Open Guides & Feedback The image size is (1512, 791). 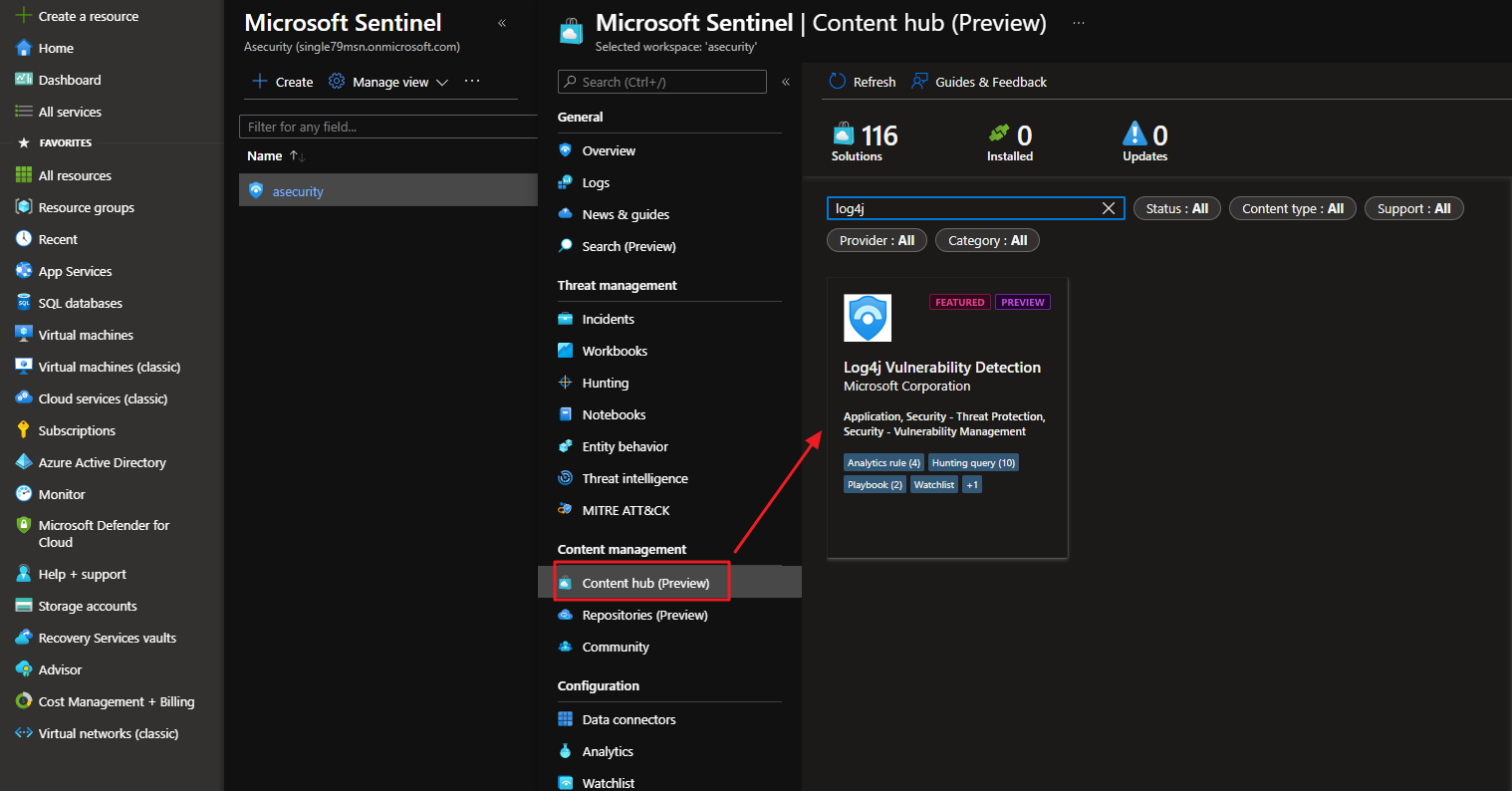point(979,82)
